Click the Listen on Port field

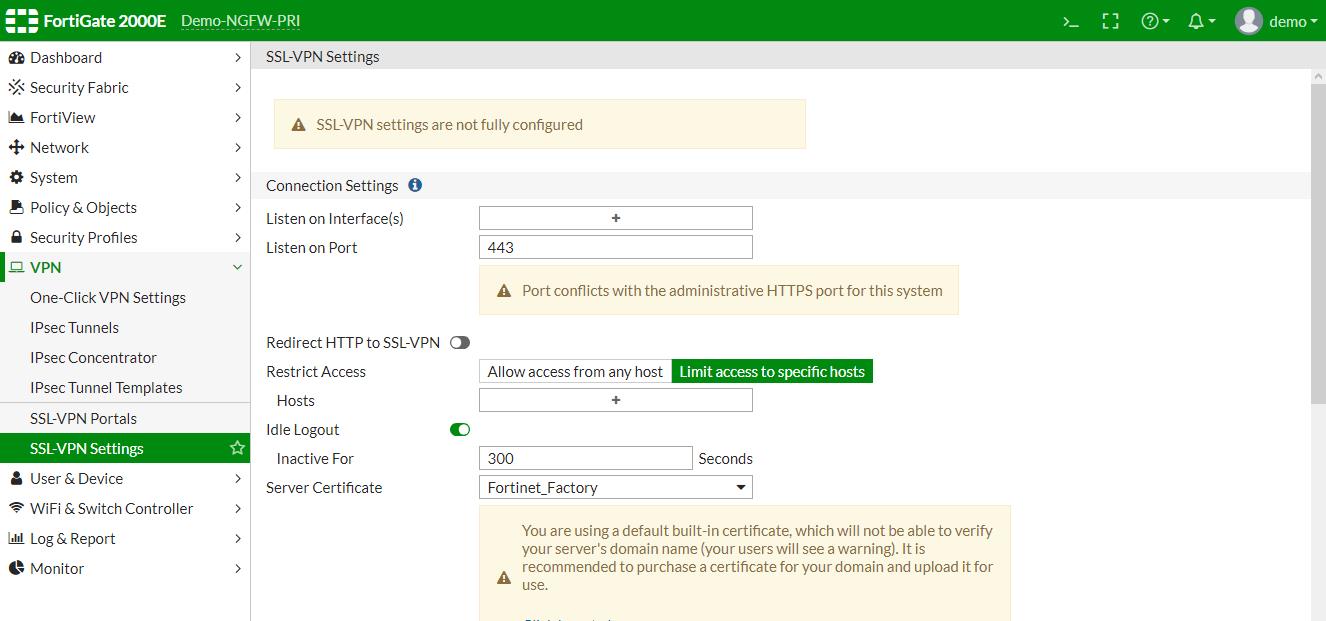(615, 247)
